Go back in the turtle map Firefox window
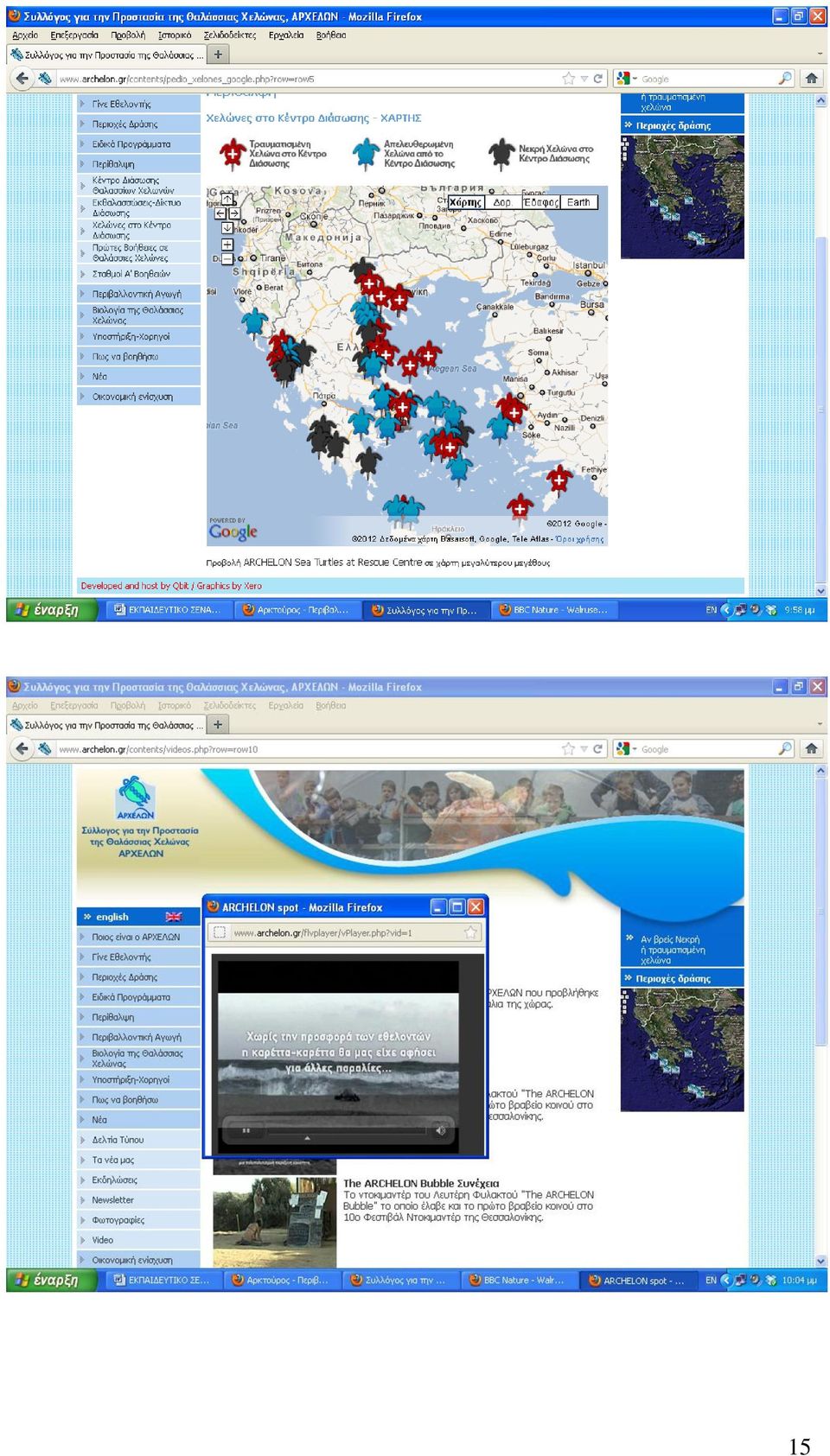Viewport: 830px width, 1456px height. coord(22,79)
